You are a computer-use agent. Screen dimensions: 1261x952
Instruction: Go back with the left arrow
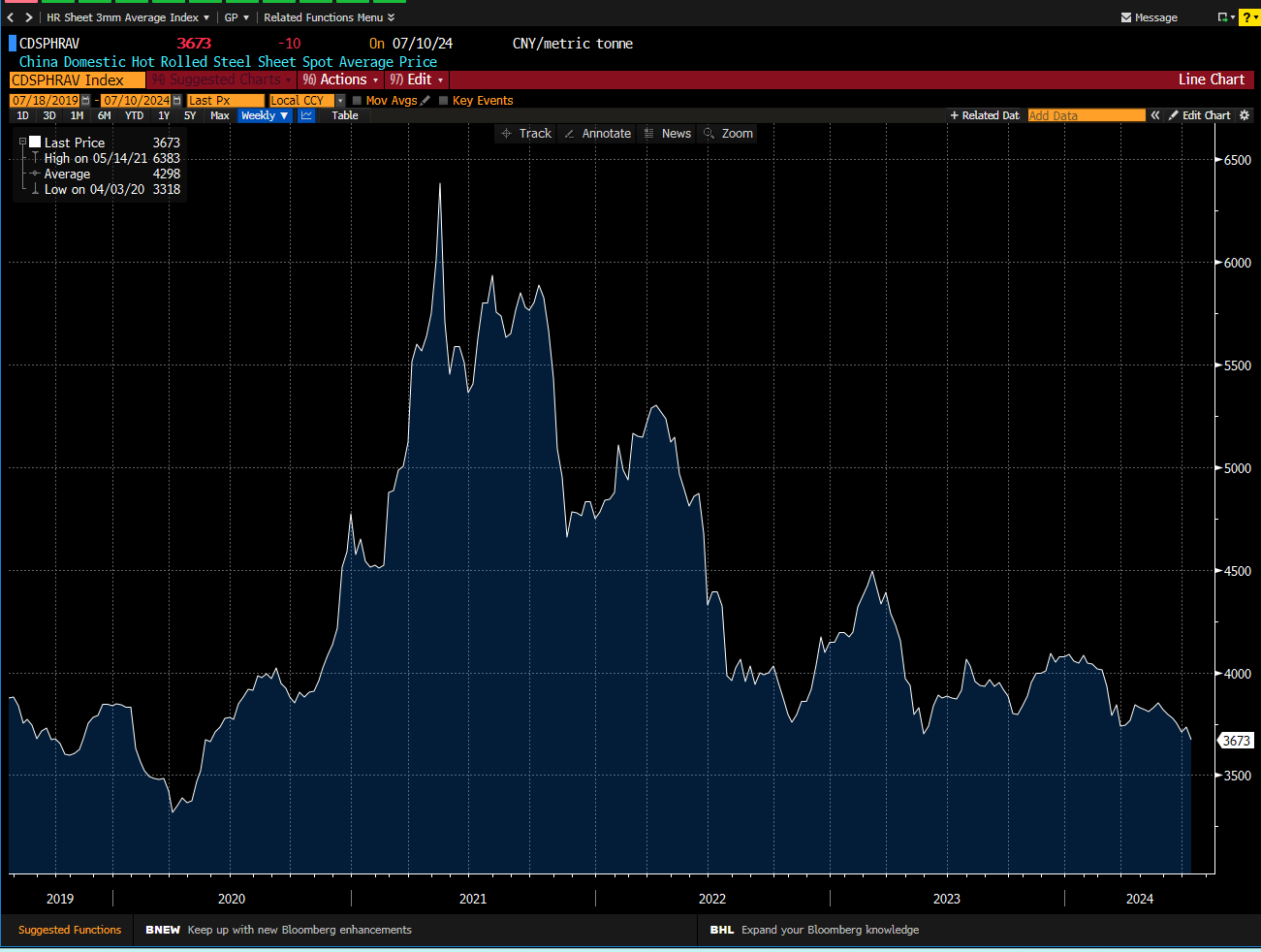click(x=10, y=17)
